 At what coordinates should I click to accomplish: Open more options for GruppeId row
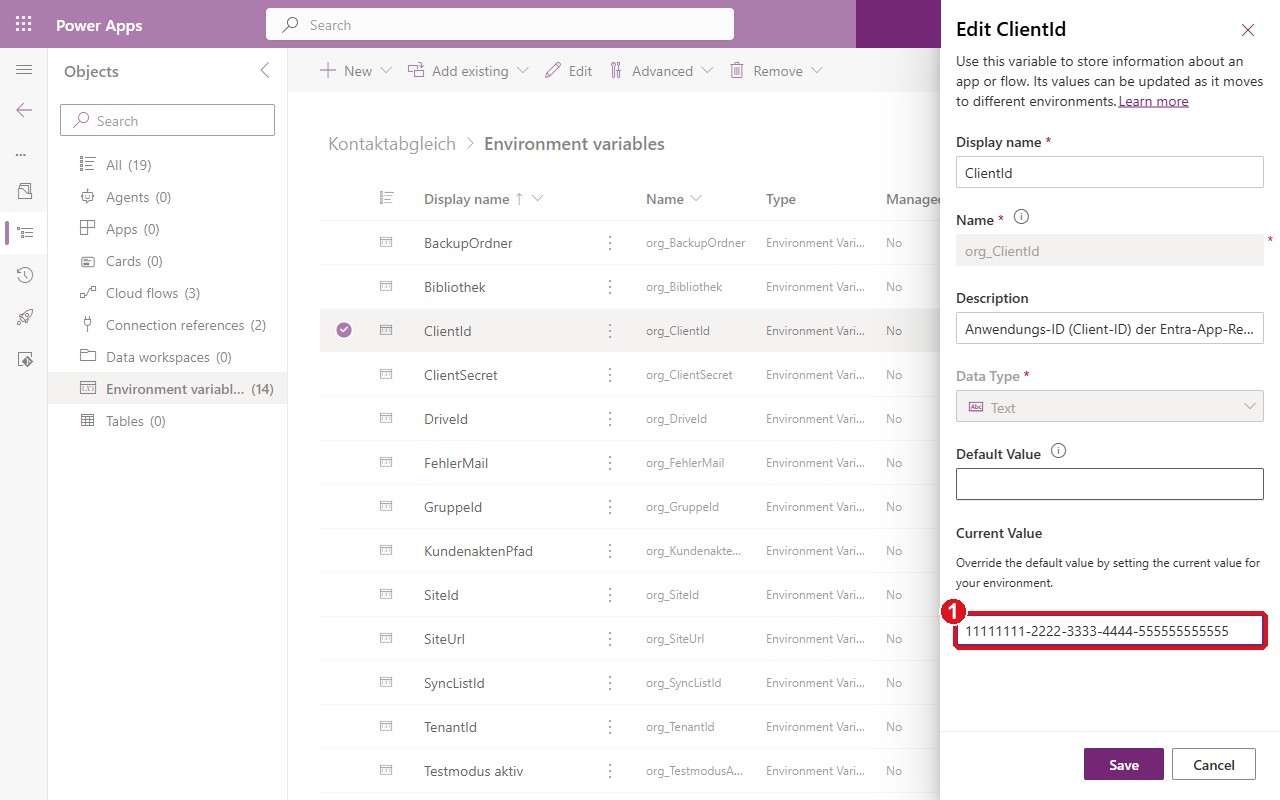click(x=610, y=507)
